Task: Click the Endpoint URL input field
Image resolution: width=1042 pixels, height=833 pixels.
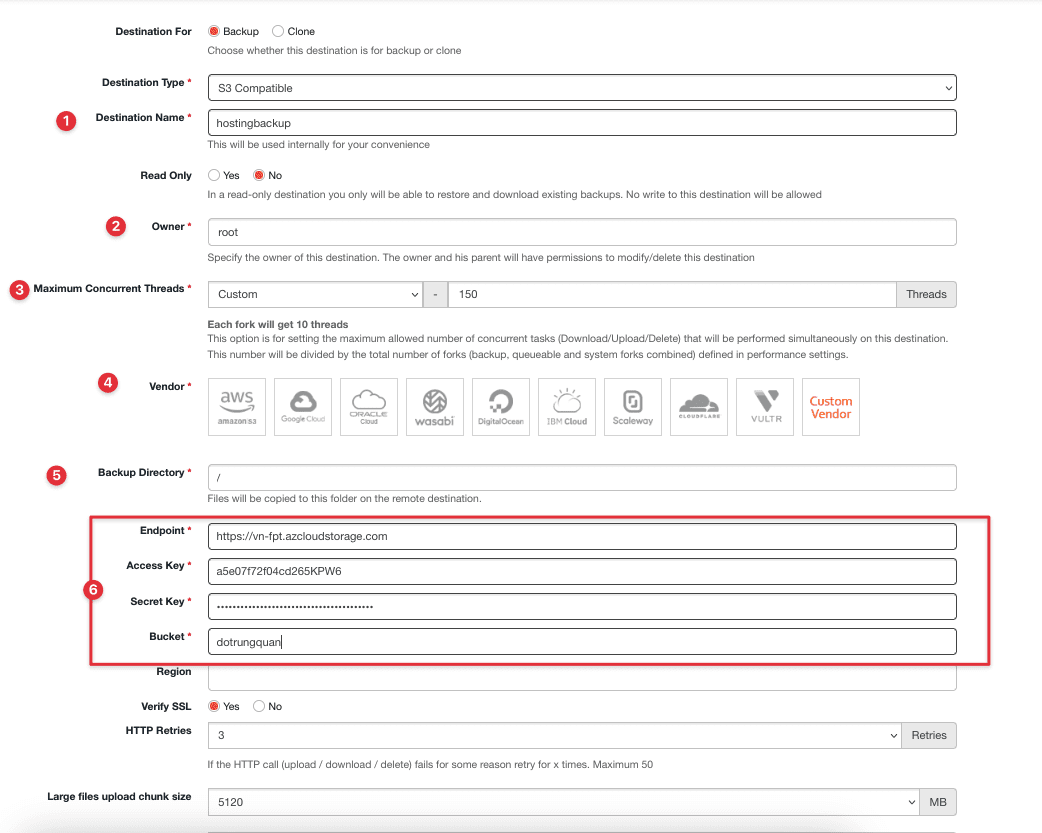Action: (581, 537)
